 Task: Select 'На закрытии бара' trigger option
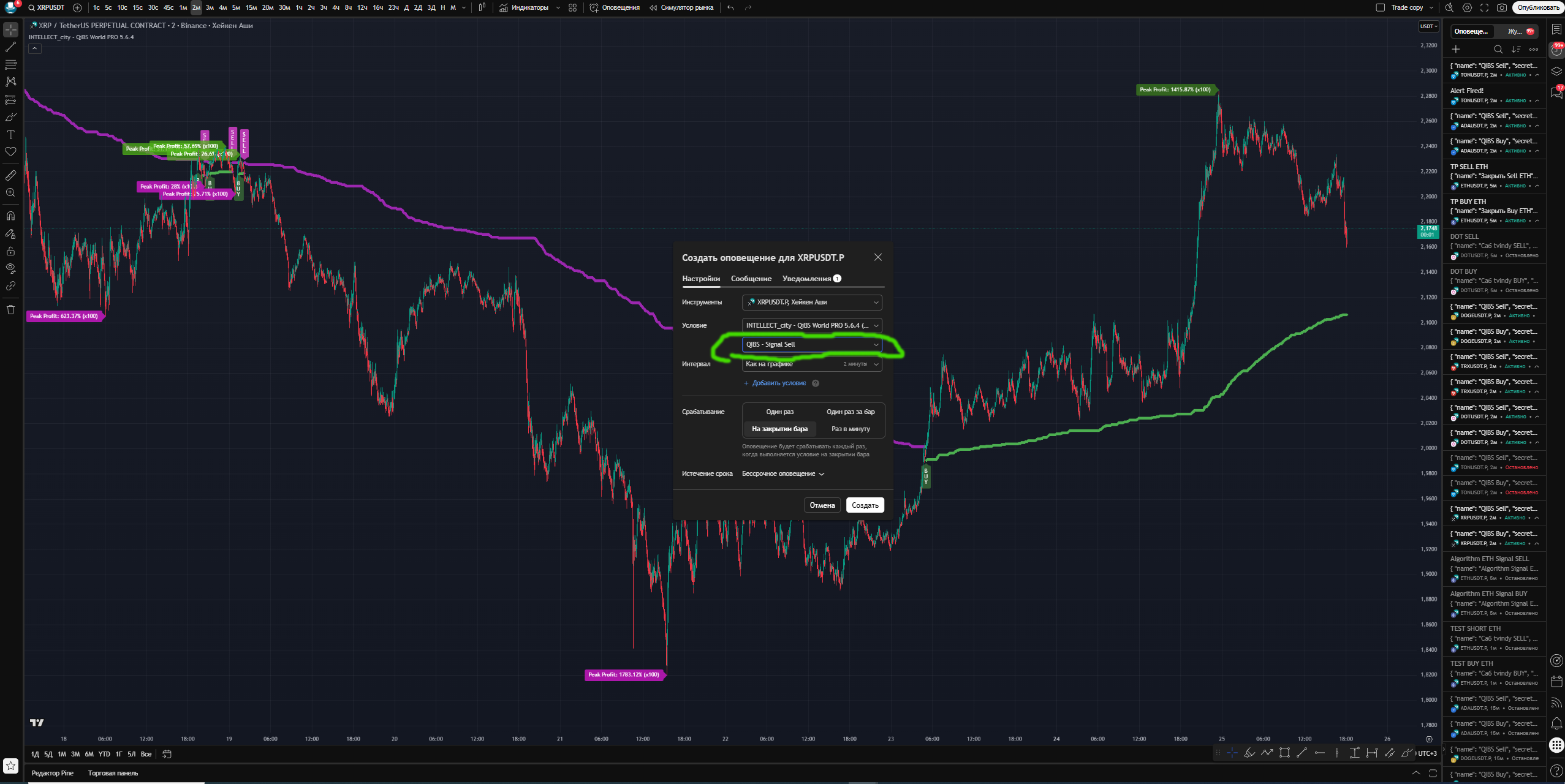[x=779, y=429]
